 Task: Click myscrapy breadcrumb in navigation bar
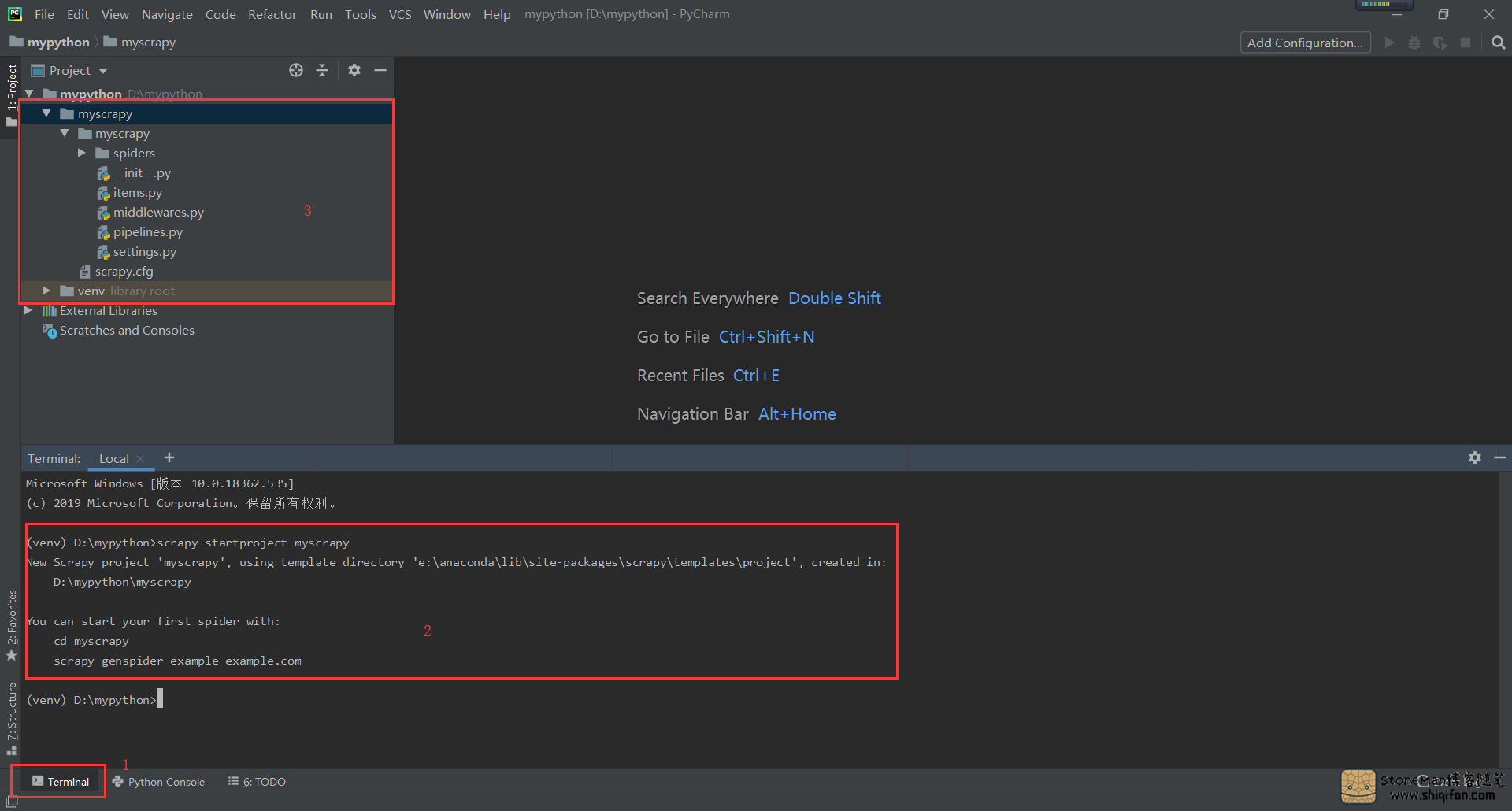click(x=139, y=42)
